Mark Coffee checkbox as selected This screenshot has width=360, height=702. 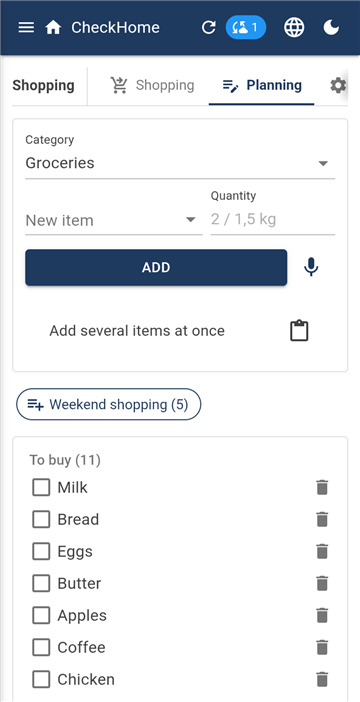(41, 647)
